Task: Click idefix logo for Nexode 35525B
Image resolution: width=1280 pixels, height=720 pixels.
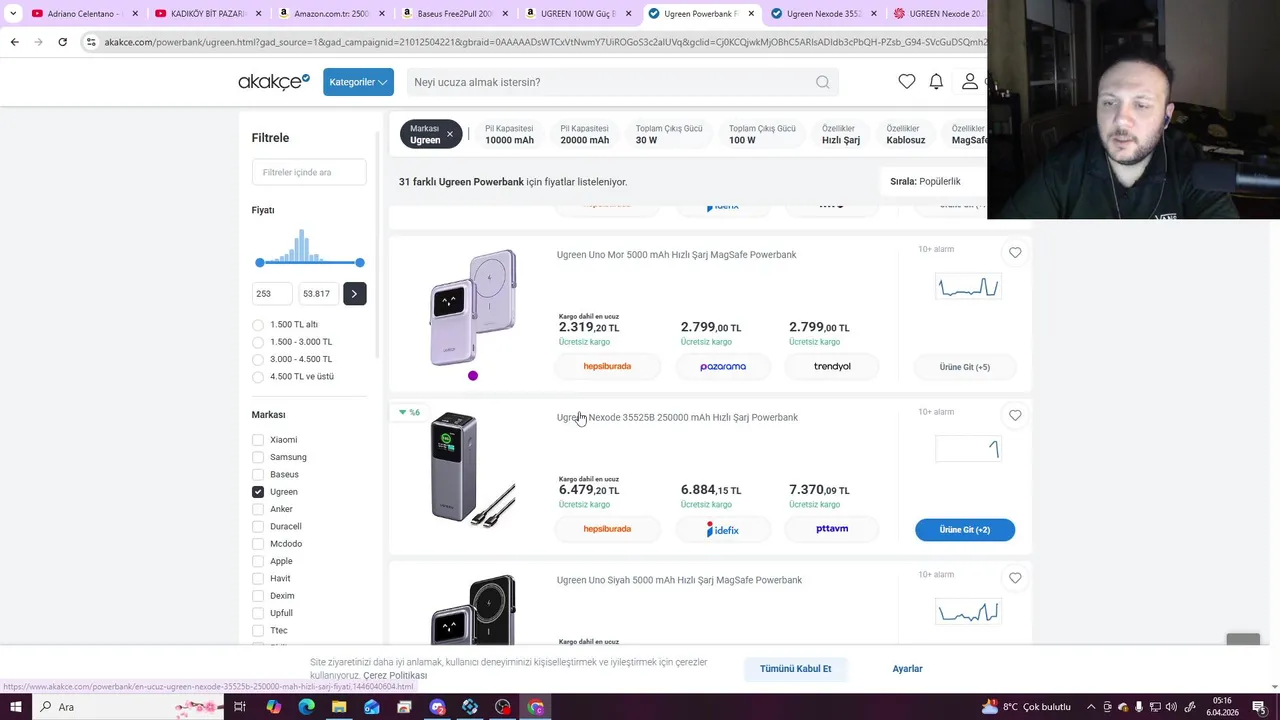Action: coord(722,529)
